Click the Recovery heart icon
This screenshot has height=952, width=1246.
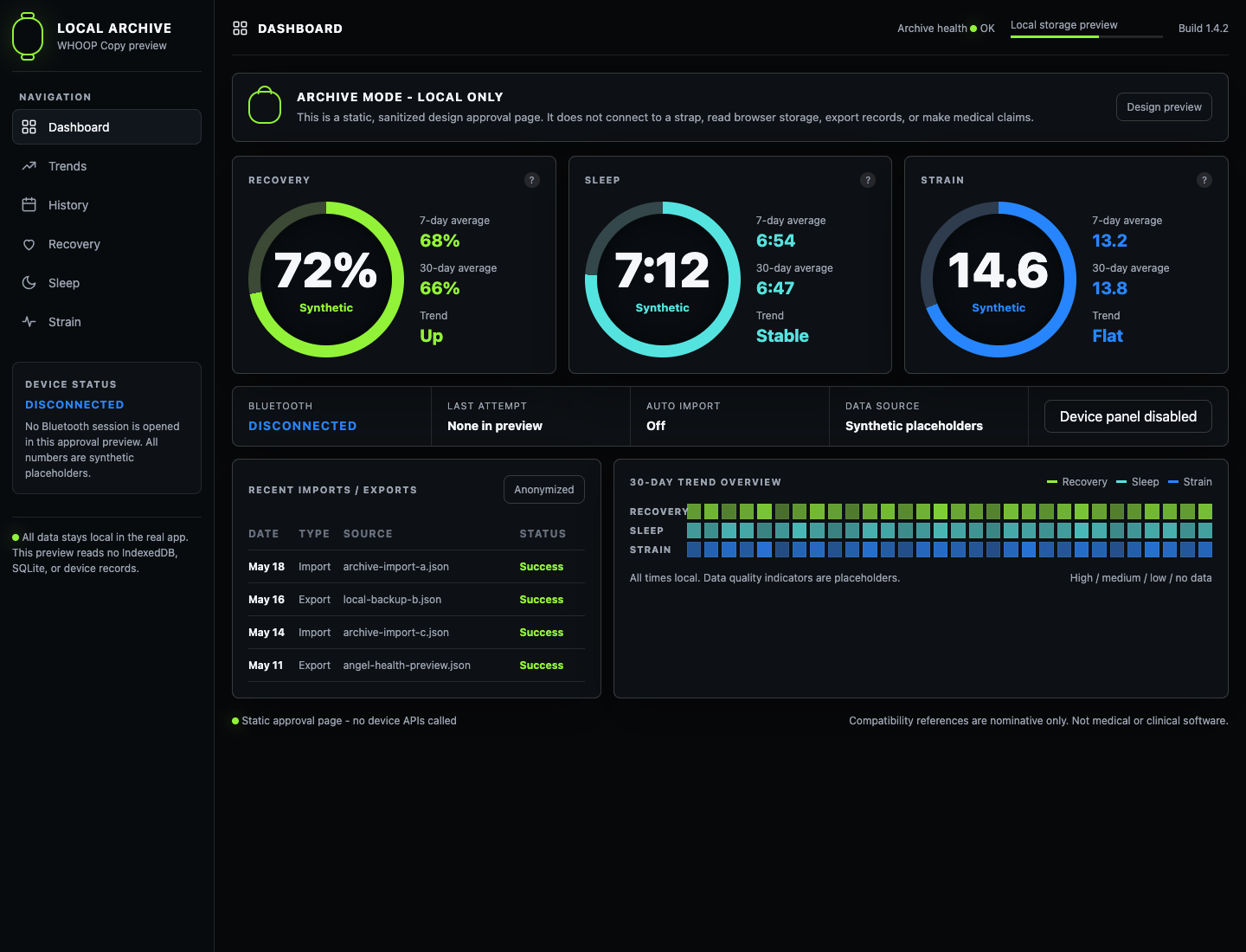(29, 244)
